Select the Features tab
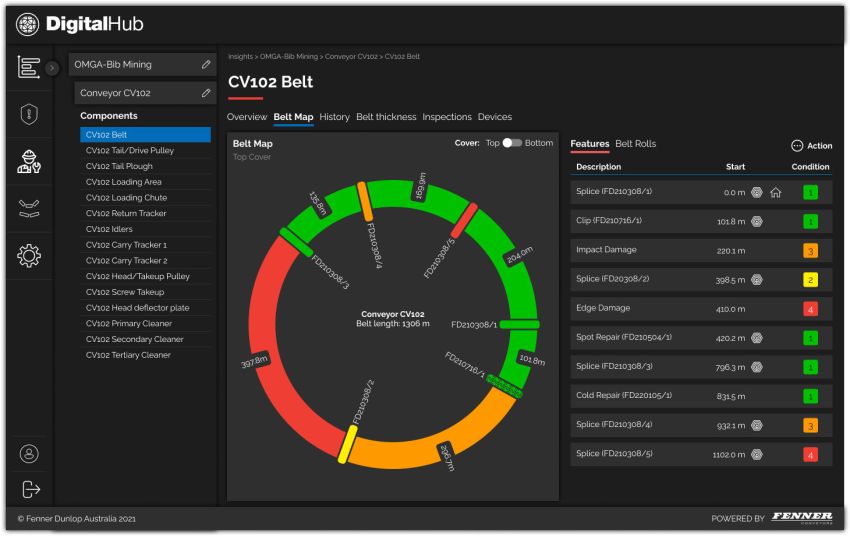The width and height of the screenshot is (850, 536). click(x=589, y=144)
